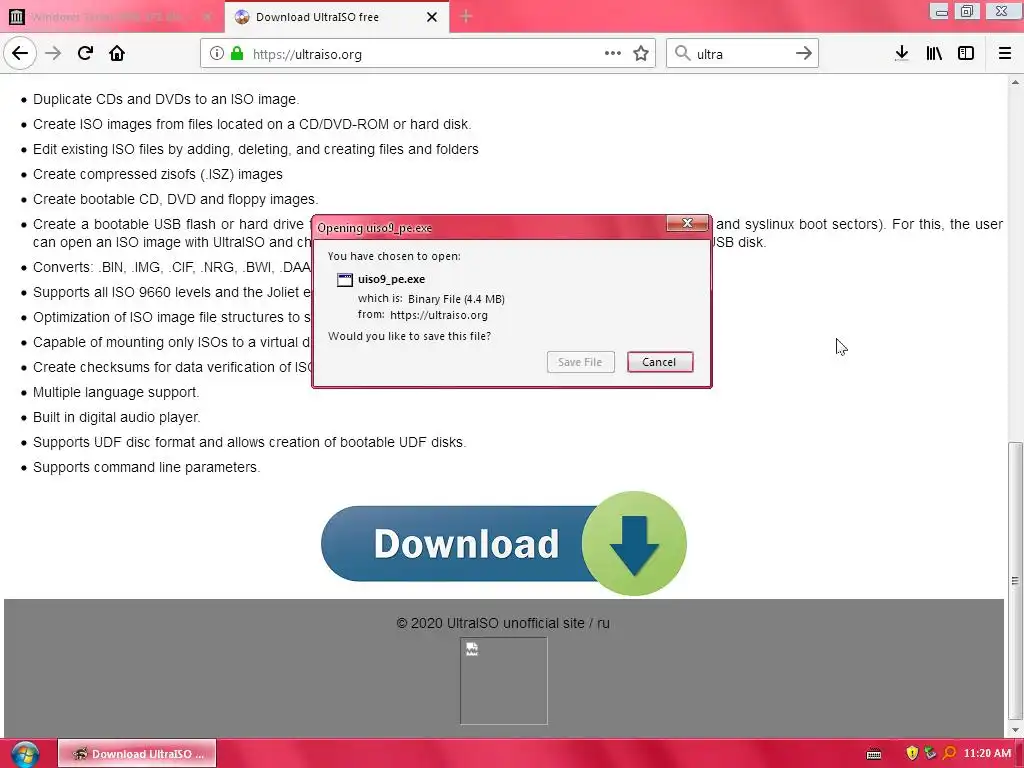This screenshot has height=768, width=1024.
Task: Click 'Would you like to save this file?' text
Action: tap(409, 336)
